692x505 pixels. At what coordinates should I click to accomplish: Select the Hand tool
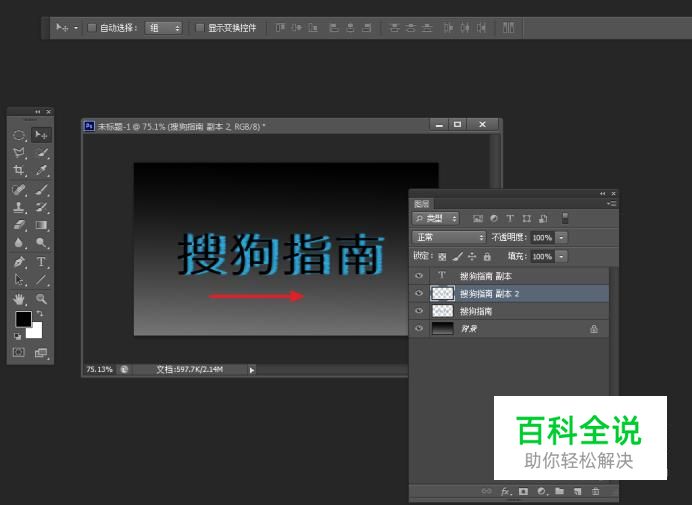(19, 299)
